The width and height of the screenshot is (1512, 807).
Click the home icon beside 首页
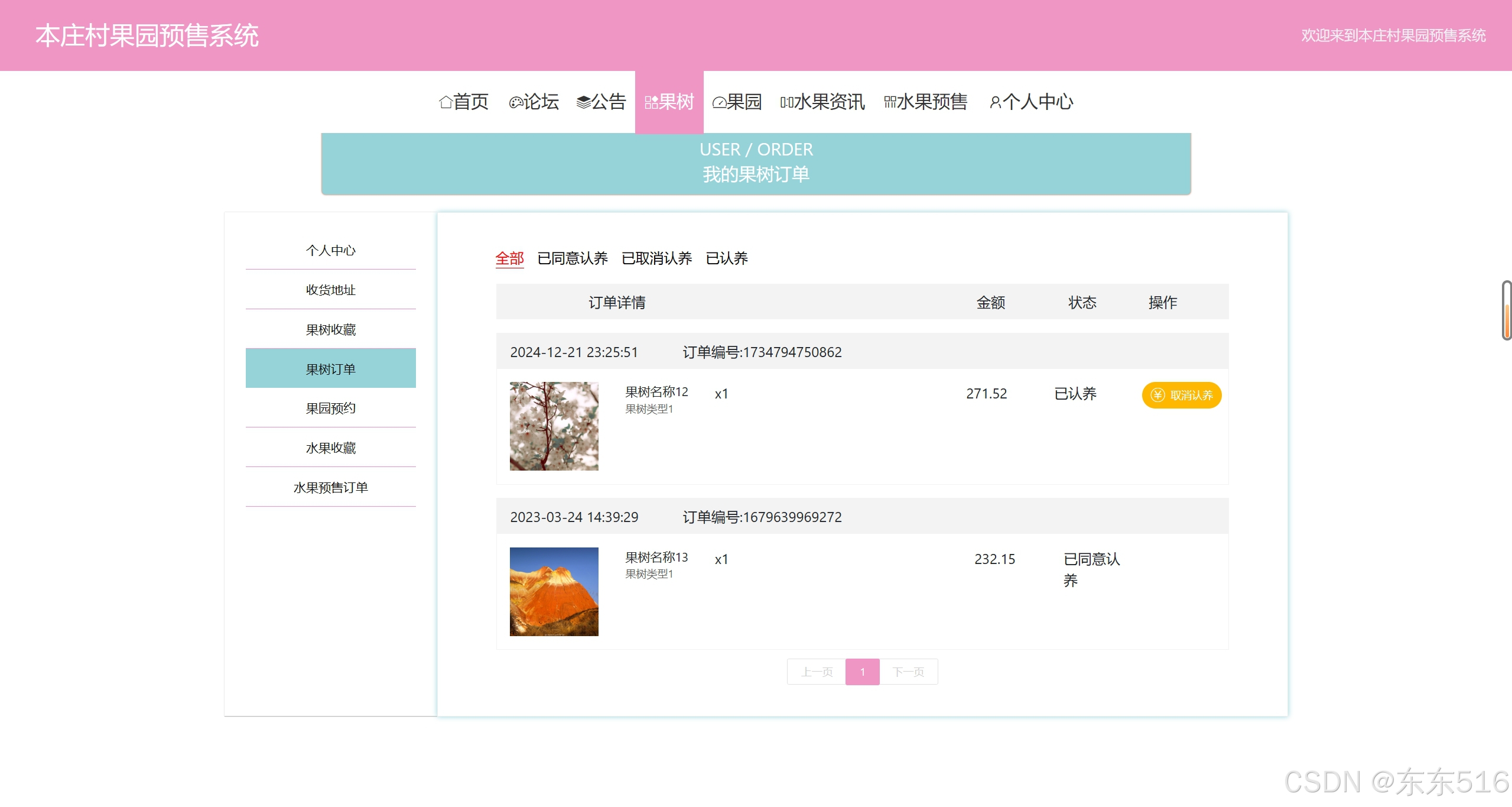point(446,102)
